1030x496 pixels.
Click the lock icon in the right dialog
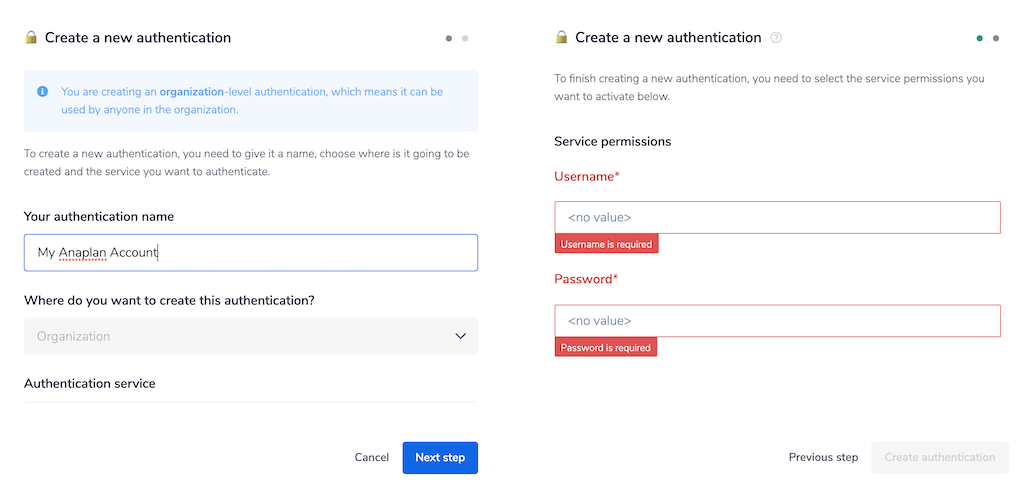(x=561, y=37)
